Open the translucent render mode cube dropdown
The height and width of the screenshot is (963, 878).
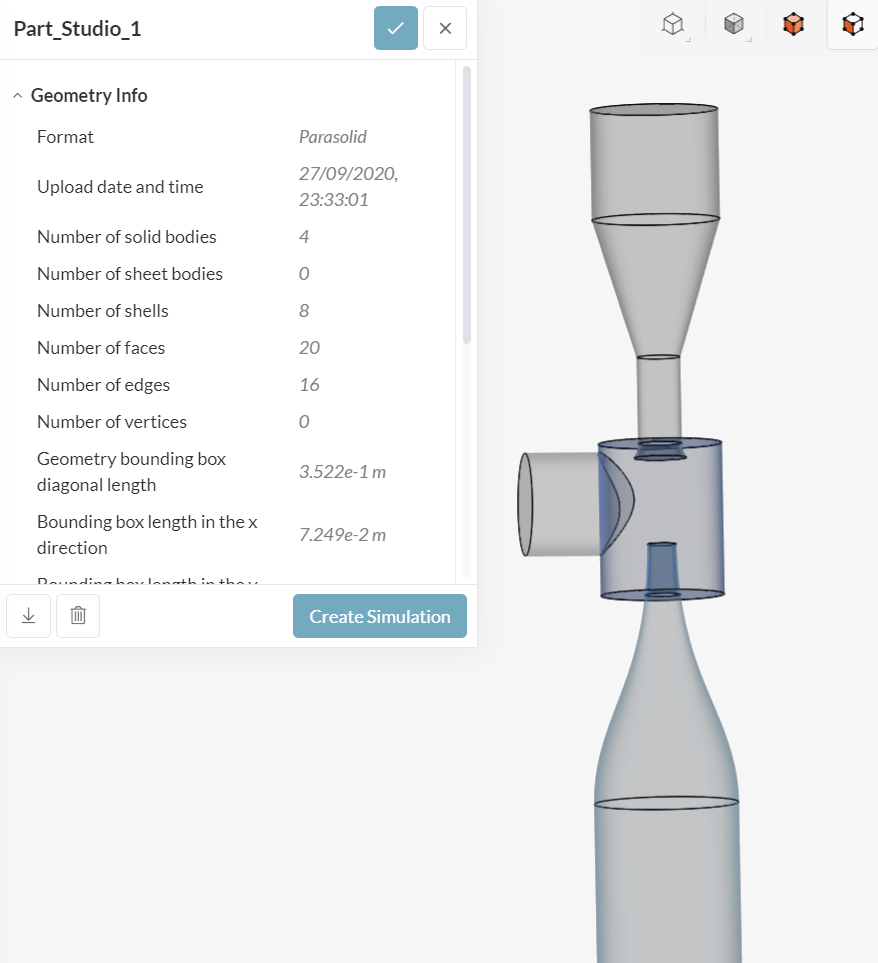coord(735,25)
